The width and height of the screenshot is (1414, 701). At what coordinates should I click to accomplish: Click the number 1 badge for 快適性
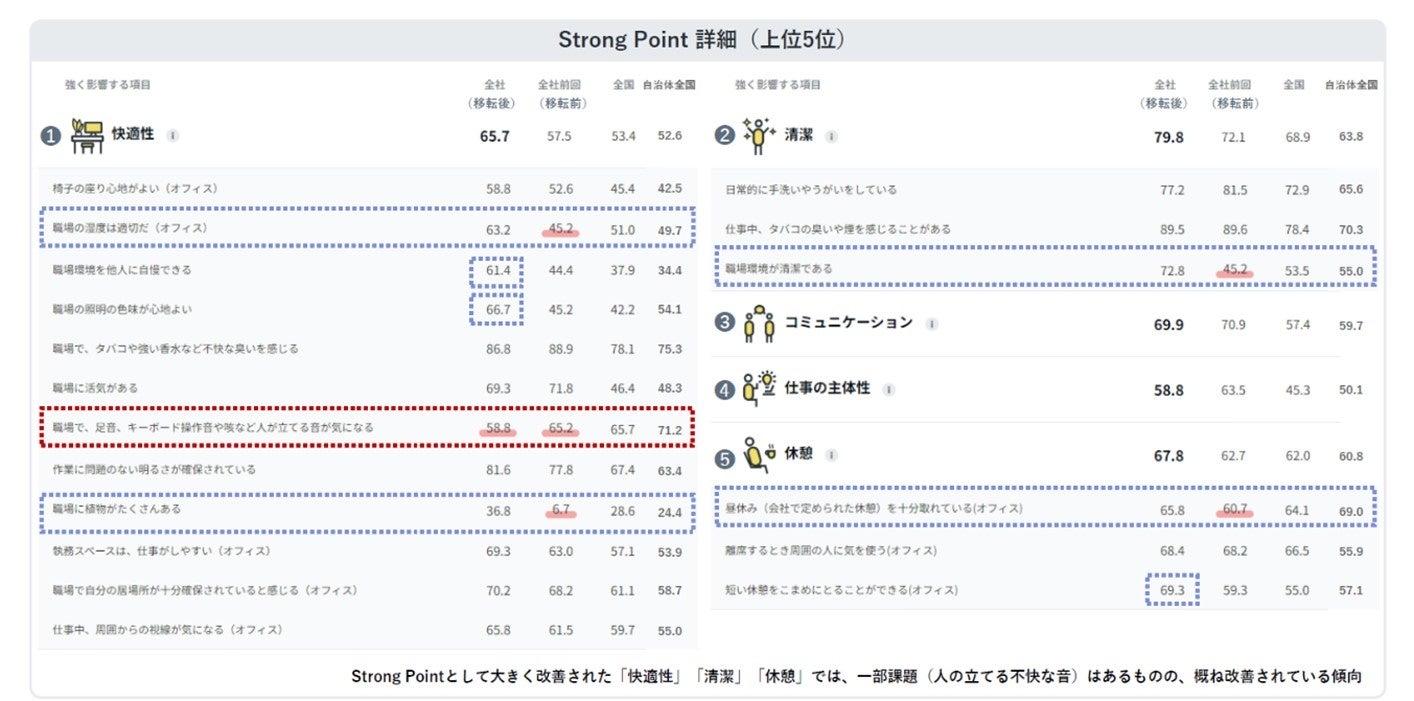point(50,136)
